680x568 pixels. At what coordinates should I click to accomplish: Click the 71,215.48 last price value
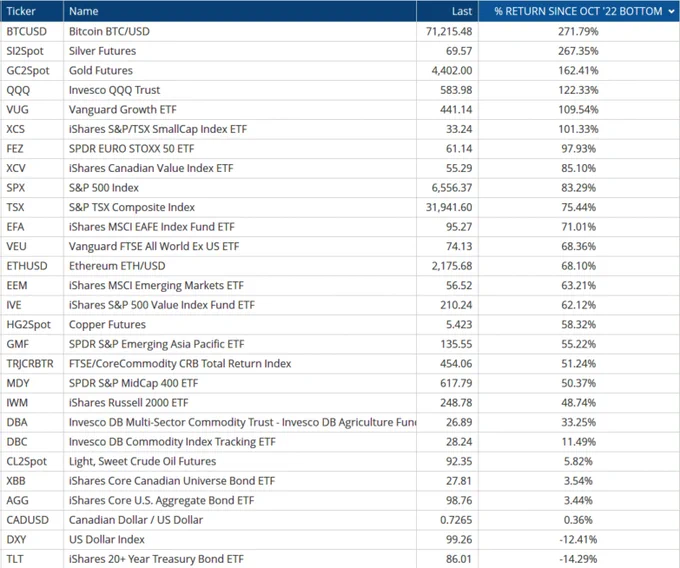(x=449, y=32)
